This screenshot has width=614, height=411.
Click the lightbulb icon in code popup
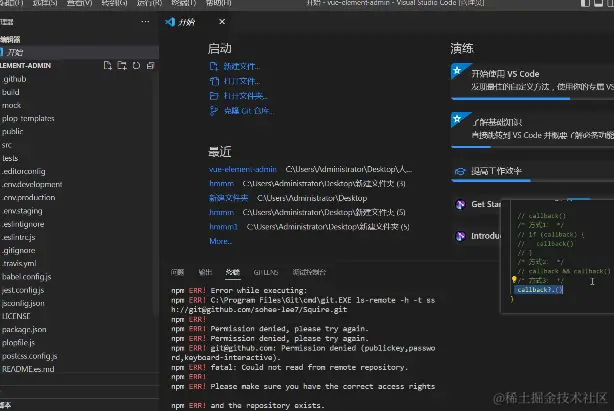click(x=514, y=279)
